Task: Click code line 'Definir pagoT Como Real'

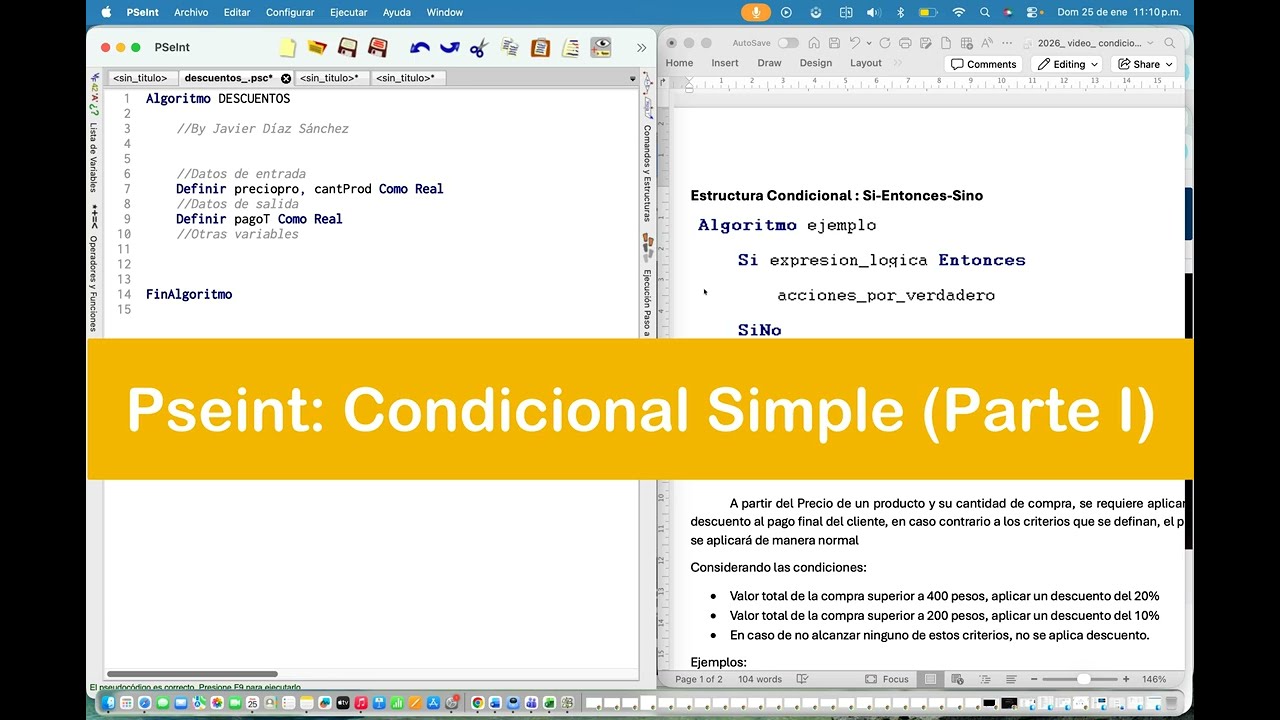Action: (259, 219)
